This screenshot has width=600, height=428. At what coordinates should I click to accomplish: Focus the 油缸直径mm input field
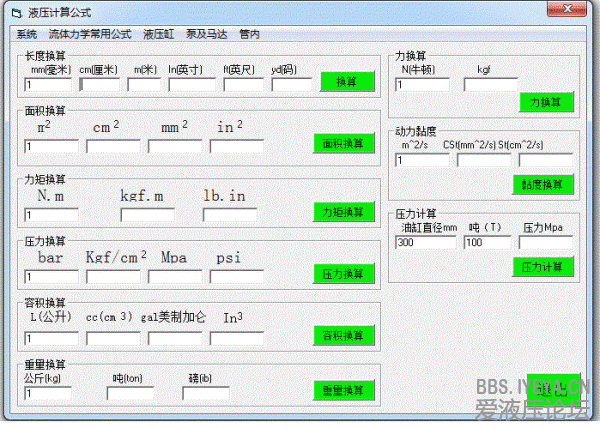[426, 243]
